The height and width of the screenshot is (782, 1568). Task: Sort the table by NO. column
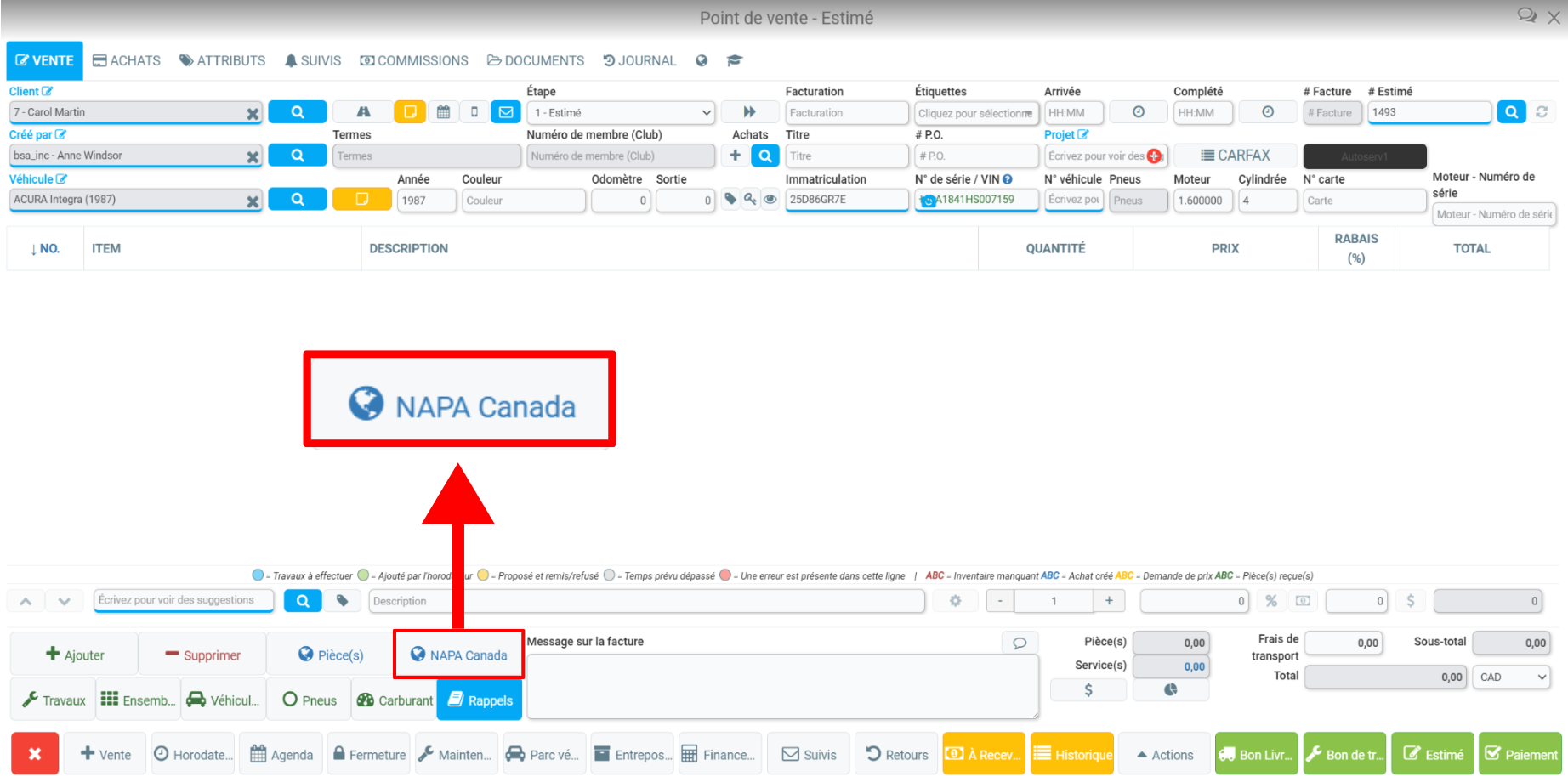[45, 248]
